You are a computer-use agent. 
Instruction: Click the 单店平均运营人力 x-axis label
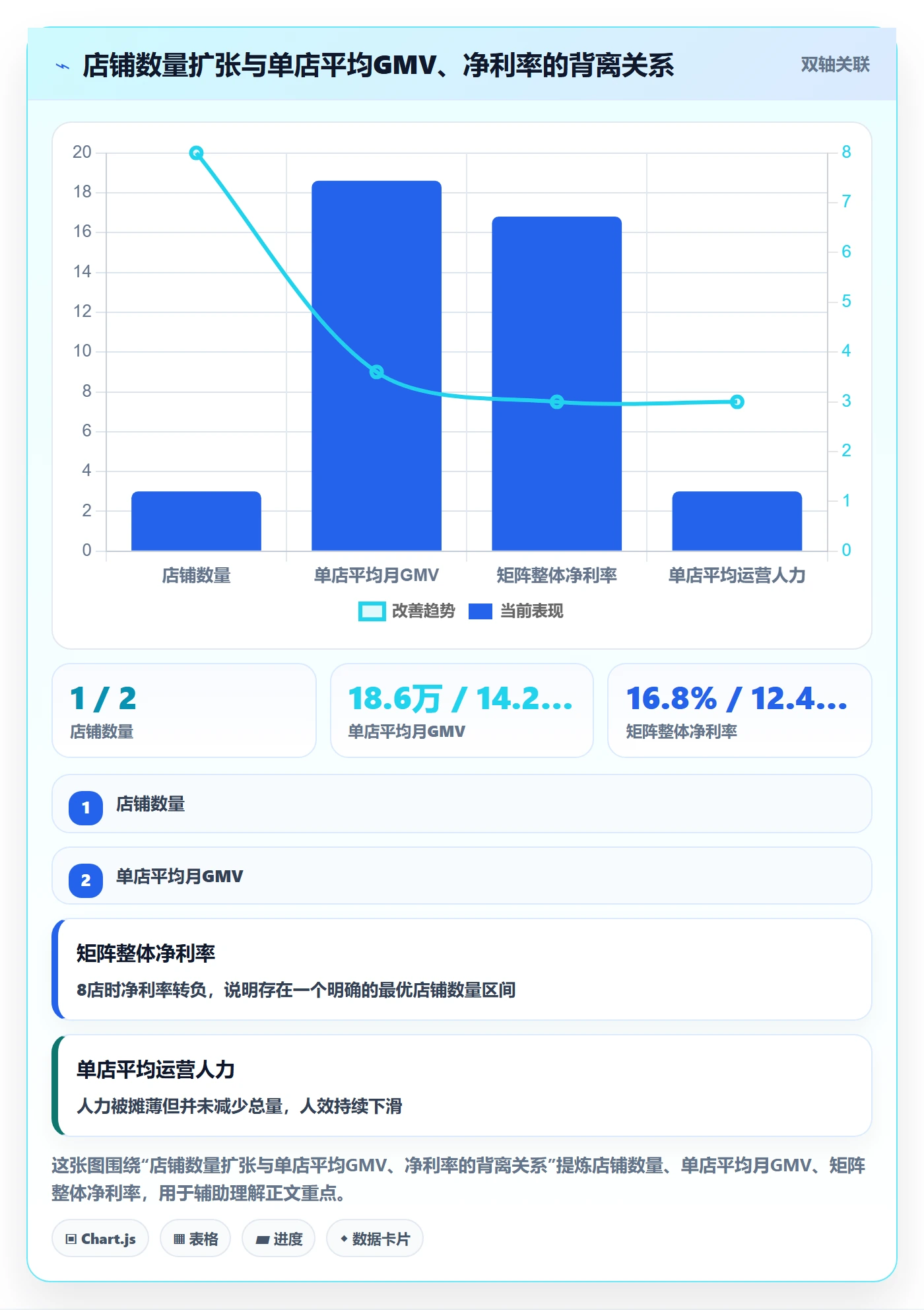(x=737, y=576)
